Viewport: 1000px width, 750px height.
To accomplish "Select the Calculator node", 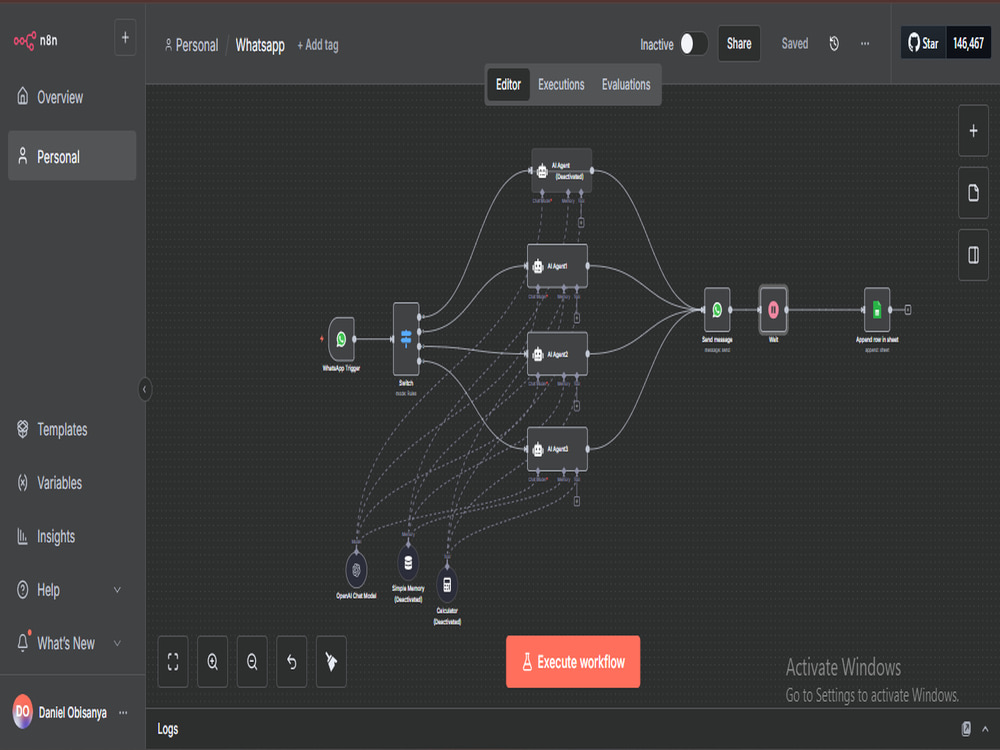I will [x=447, y=585].
